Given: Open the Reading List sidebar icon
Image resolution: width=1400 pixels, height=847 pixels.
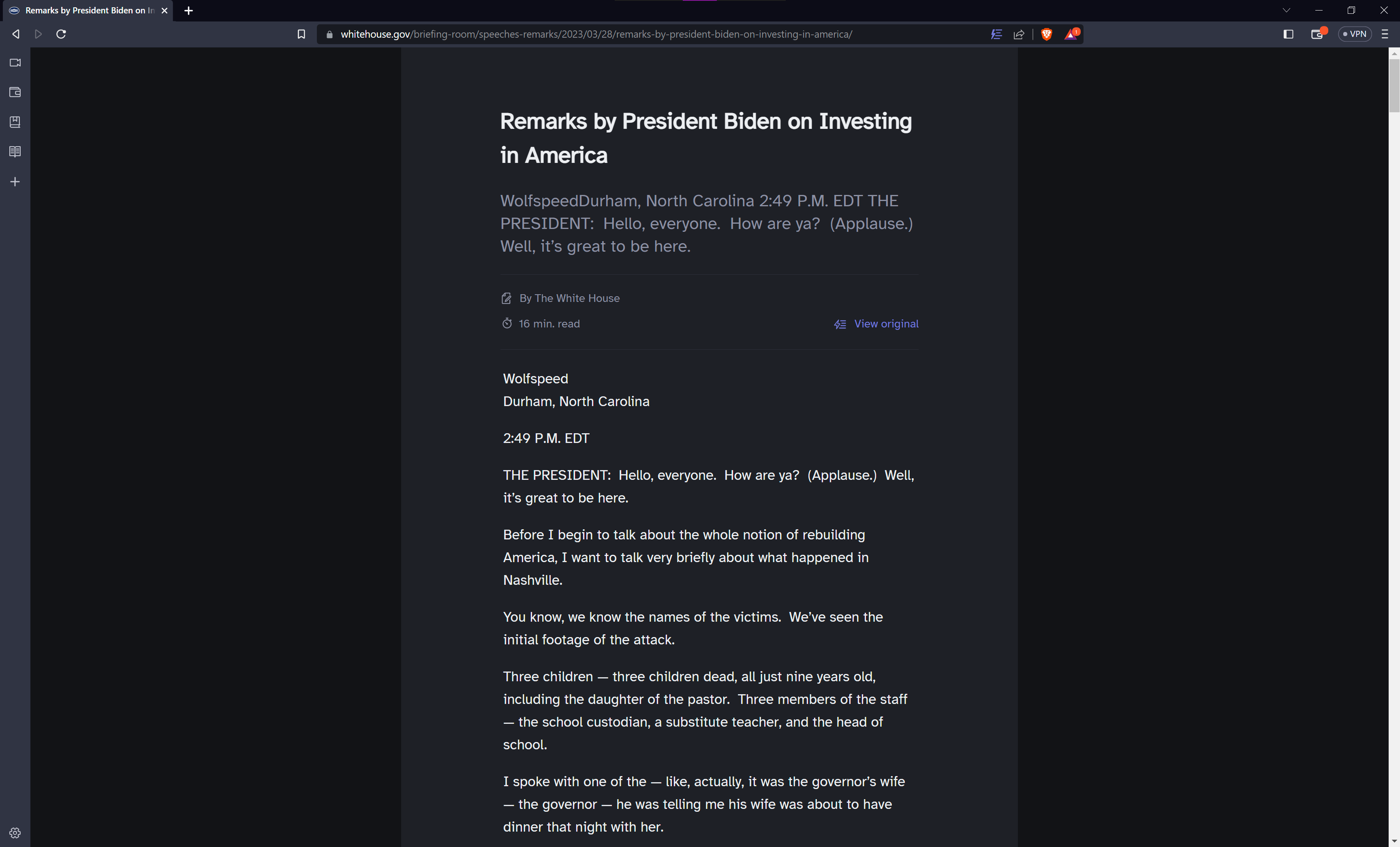Looking at the screenshot, I should click(15, 151).
